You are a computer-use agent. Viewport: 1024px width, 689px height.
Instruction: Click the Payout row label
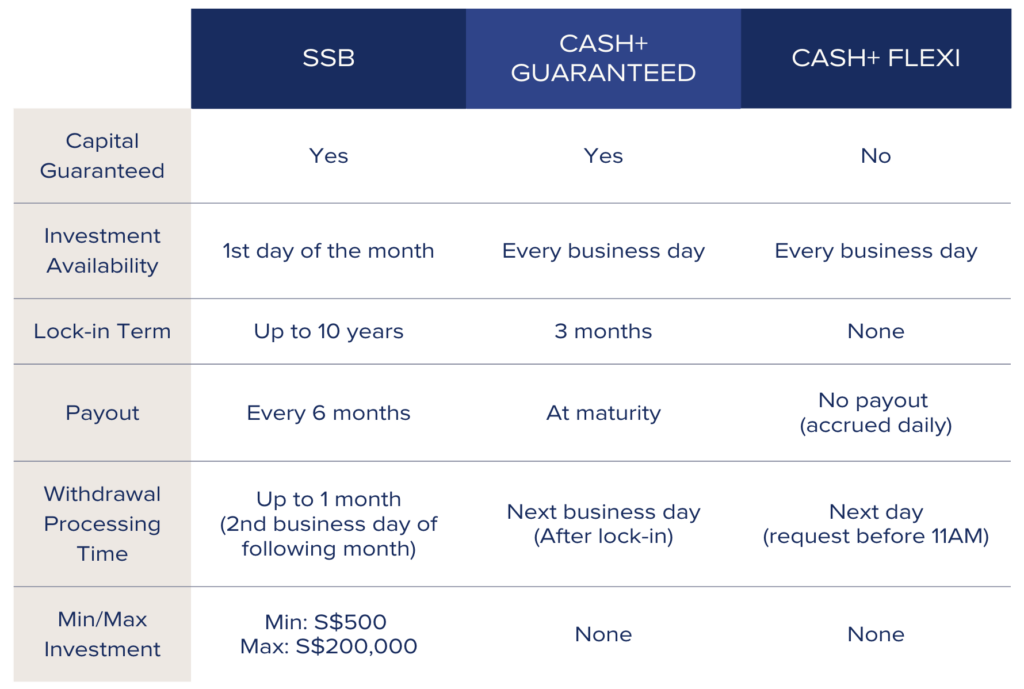click(x=103, y=413)
